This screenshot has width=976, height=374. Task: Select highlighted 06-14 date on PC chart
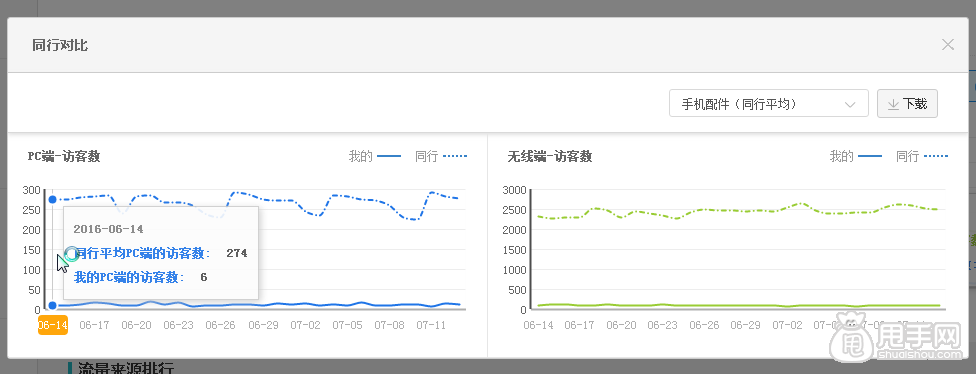click(x=52, y=325)
